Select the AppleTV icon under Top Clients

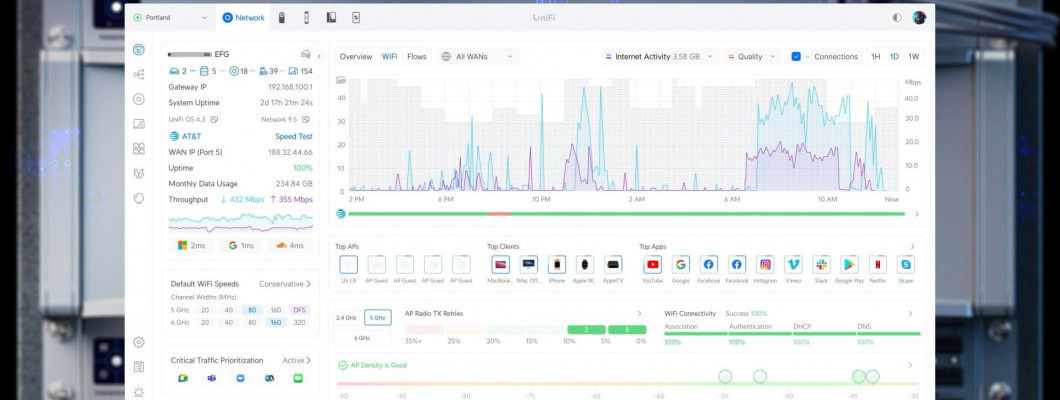coord(612,265)
